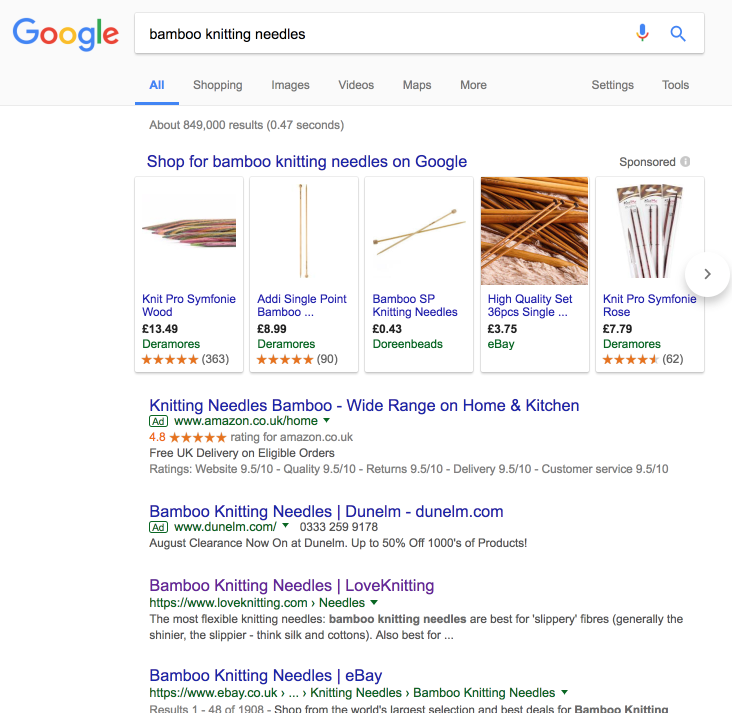Open 'Bamboo Knitting Needles | eBay' result

pos(266,676)
